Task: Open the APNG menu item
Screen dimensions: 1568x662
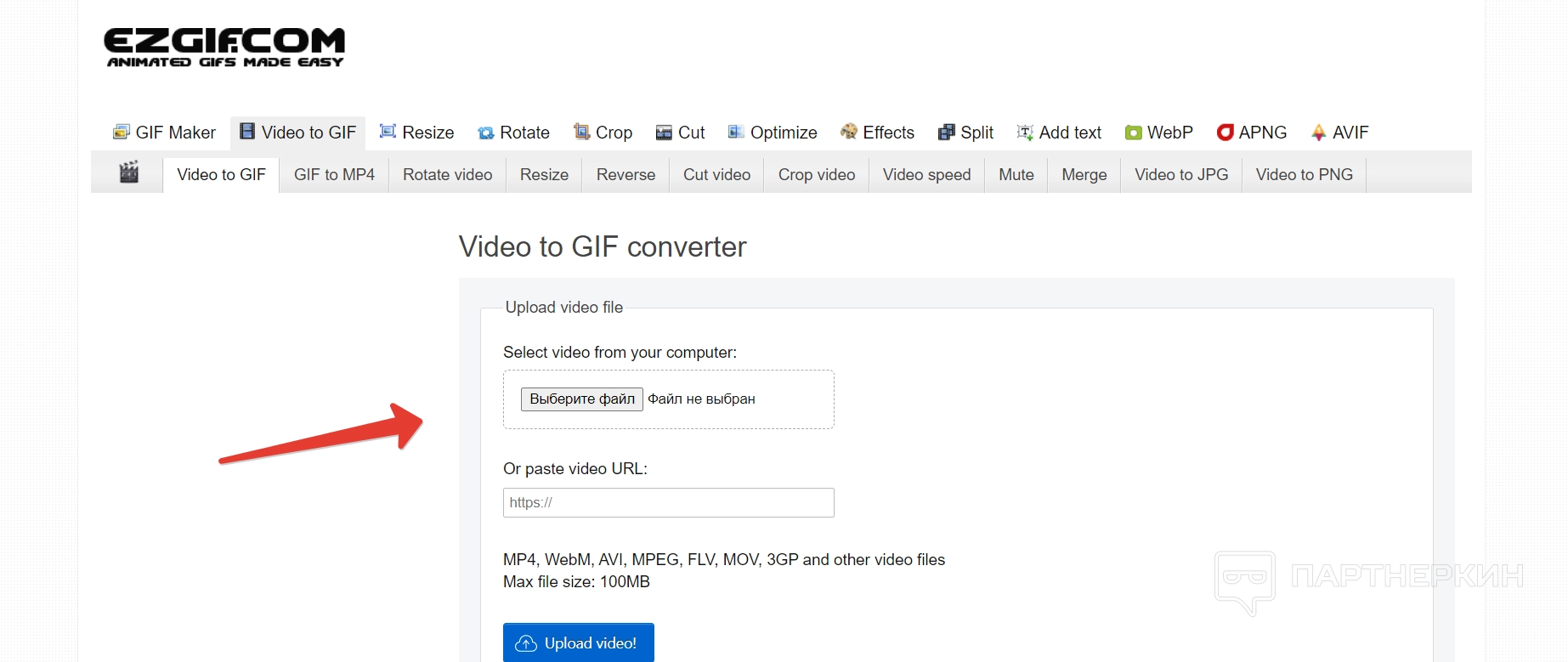Action: [x=1252, y=133]
